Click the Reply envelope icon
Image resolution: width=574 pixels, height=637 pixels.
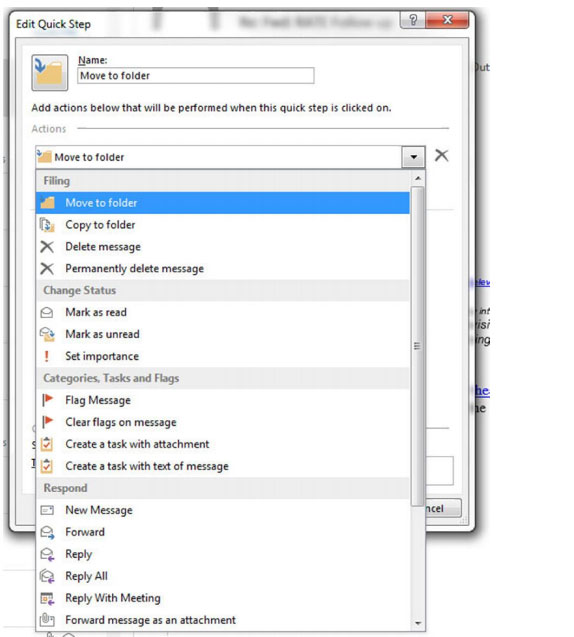pyautogui.click(x=47, y=554)
